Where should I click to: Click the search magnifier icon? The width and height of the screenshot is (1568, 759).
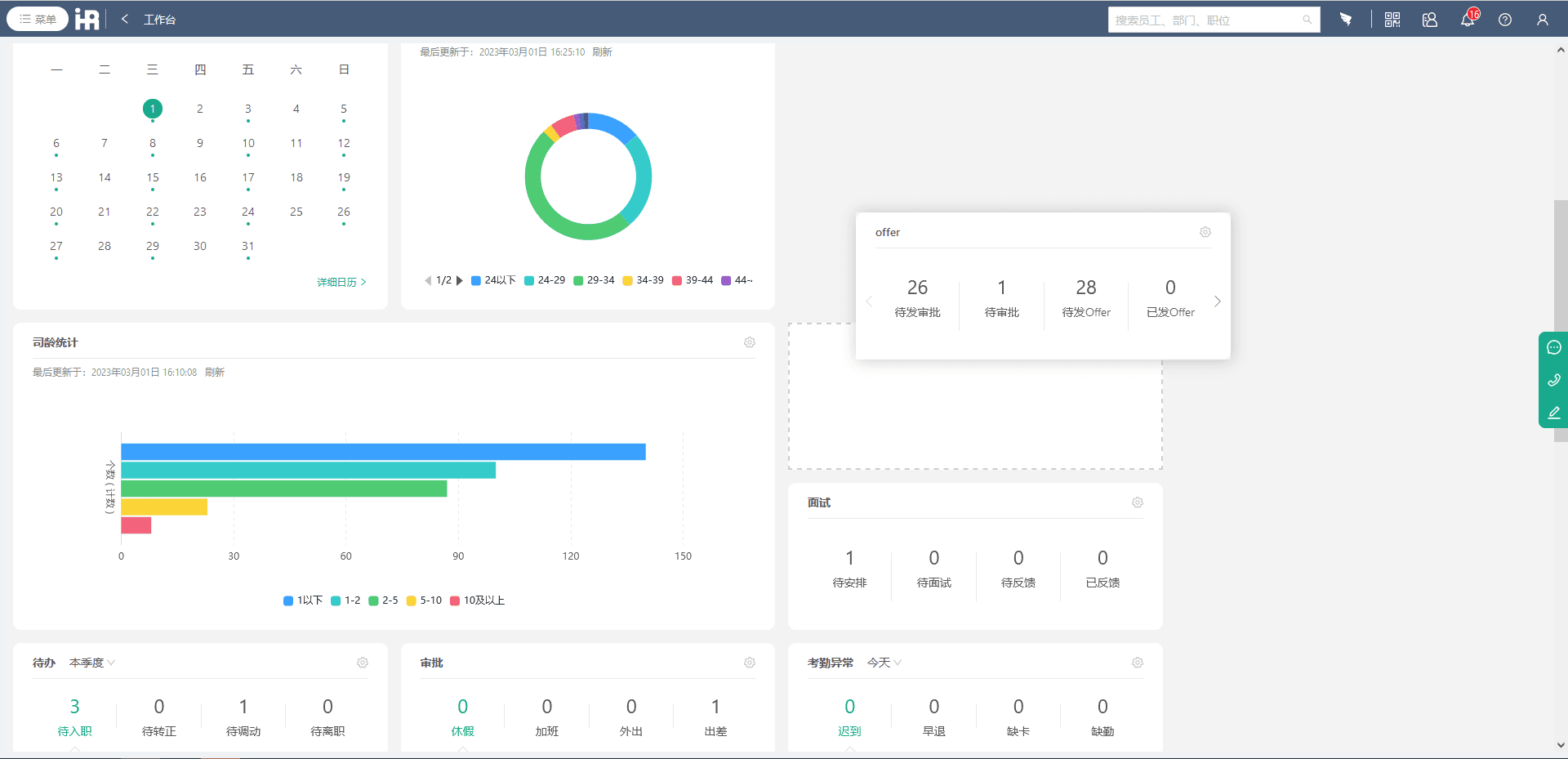click(x=1307, y=20)
